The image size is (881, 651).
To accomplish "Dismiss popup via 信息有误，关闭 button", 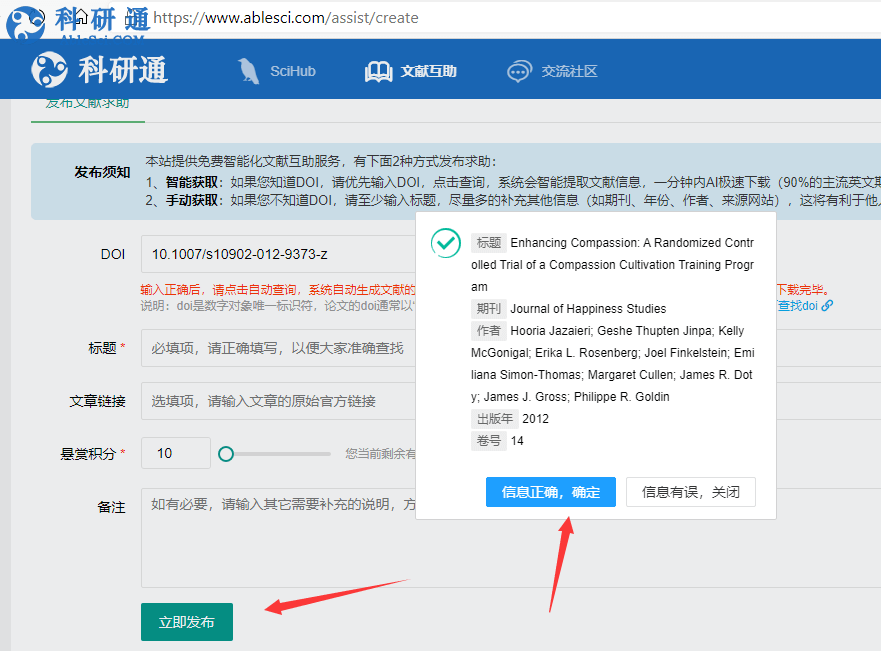I will 690,492.
